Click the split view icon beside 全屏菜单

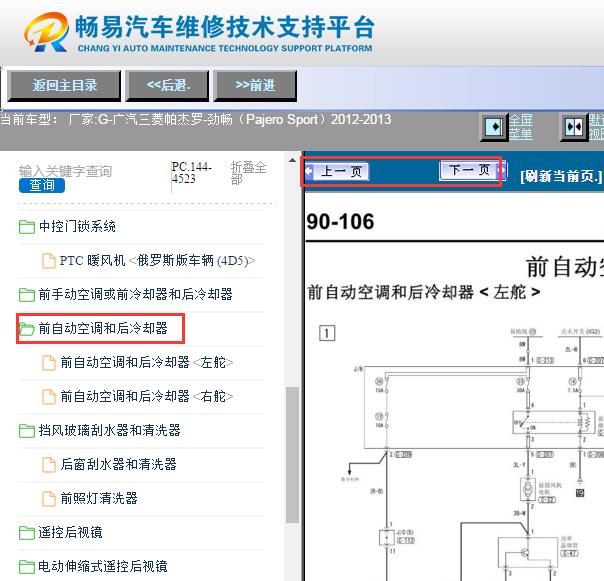[x=574, y=127]
